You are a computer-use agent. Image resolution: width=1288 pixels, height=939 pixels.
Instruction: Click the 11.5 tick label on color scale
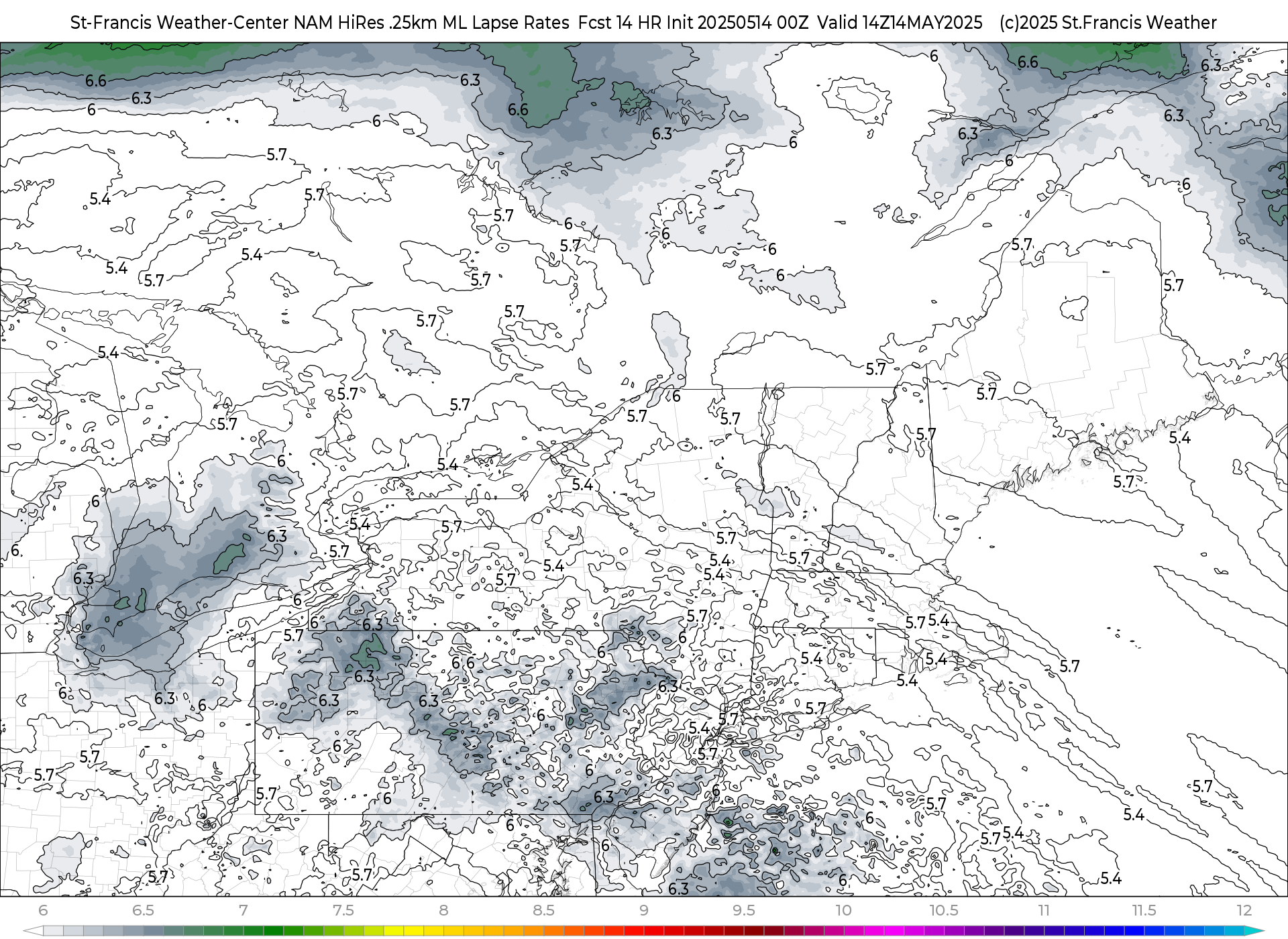pyautogui.click(x=1144, y=910)
